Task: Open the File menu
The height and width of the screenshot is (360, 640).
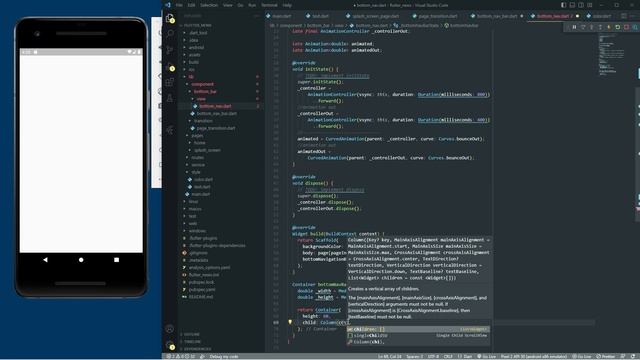Action: 179,5
